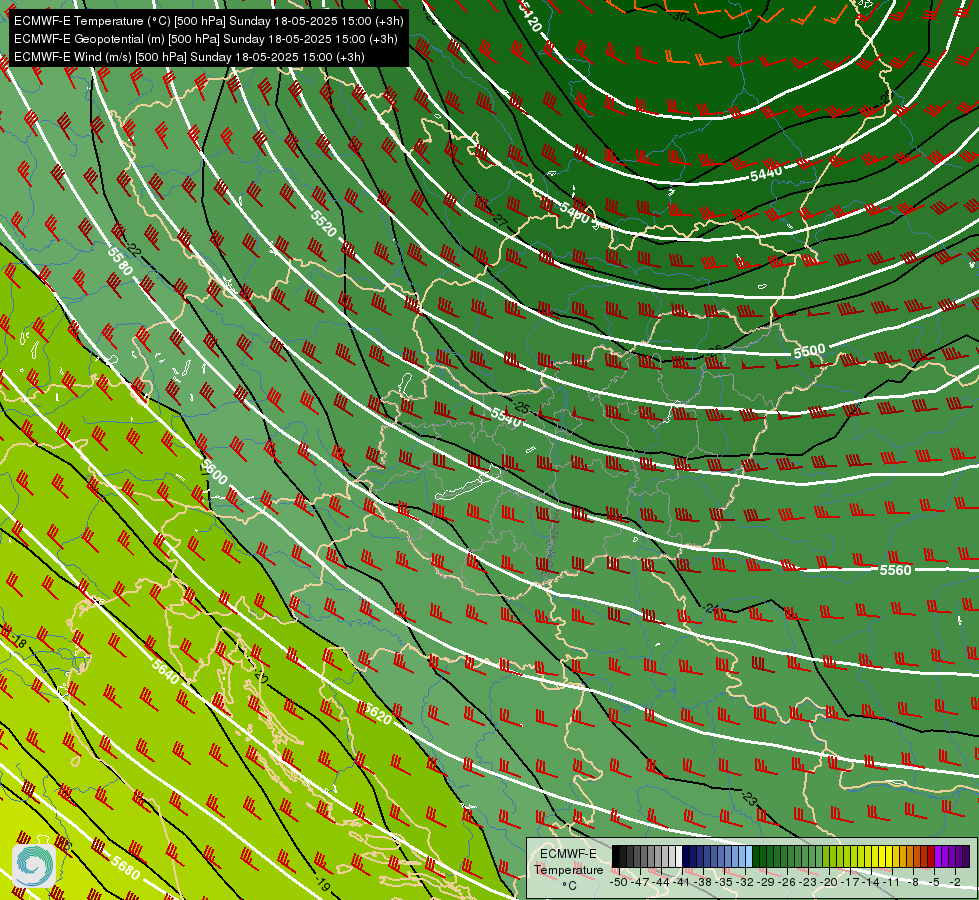The image size is (979, 900).
Task: Click the -19 isotherm label on map
Action: tap(322, 884)
